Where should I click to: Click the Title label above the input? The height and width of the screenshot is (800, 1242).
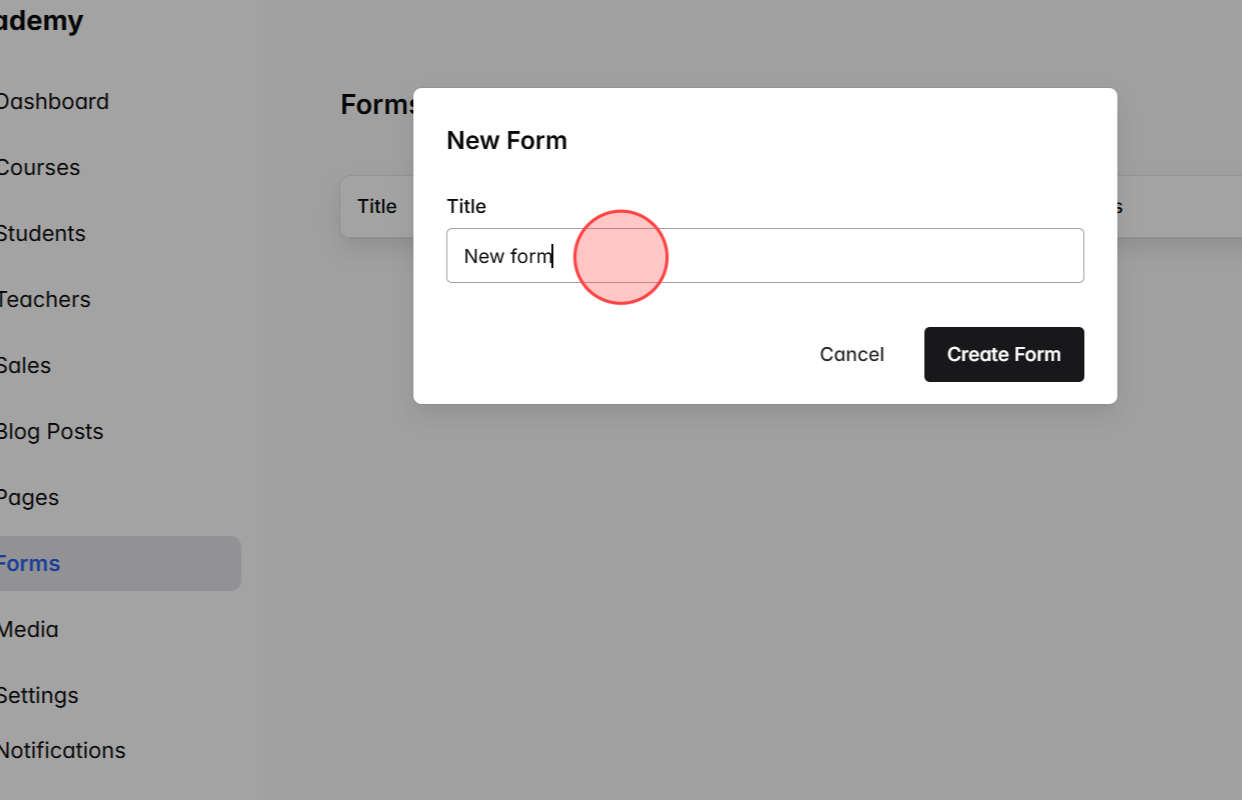(466, 206)
